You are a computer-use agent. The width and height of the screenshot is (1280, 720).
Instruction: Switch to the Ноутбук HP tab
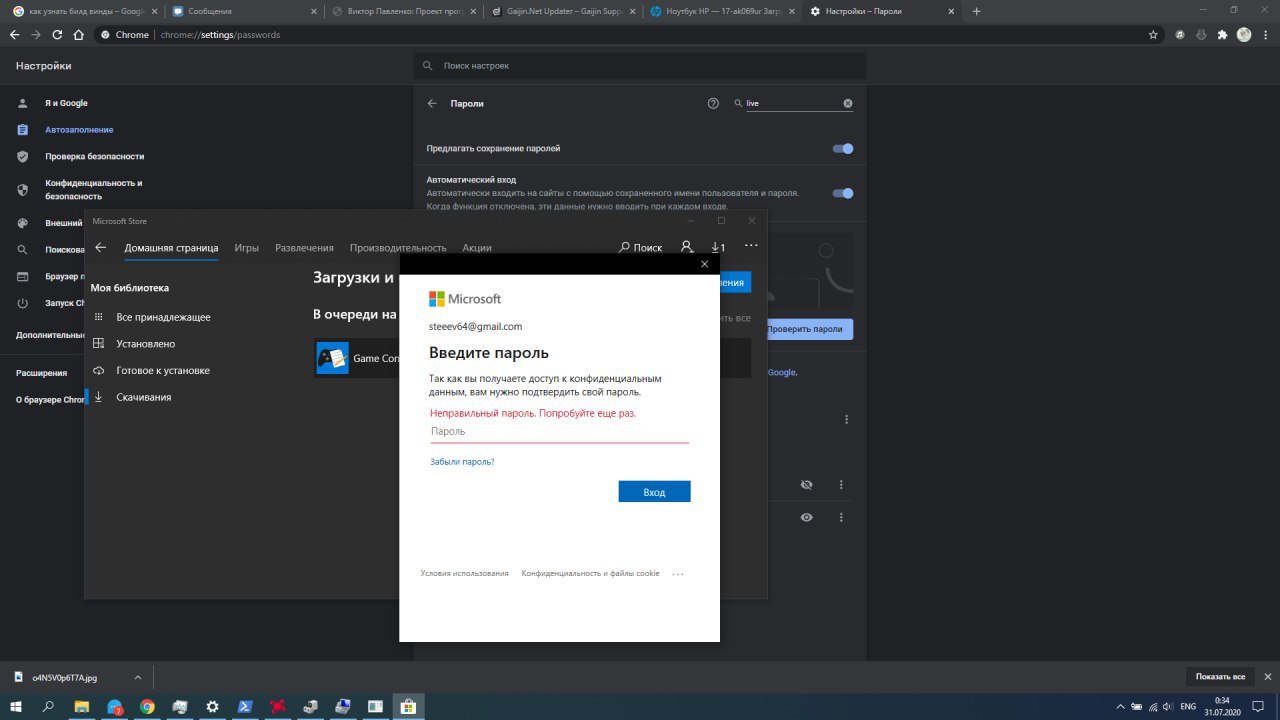click(722, 11)
